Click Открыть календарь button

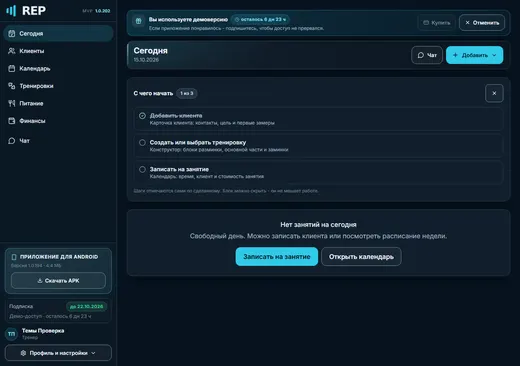(x=361, y=257)
